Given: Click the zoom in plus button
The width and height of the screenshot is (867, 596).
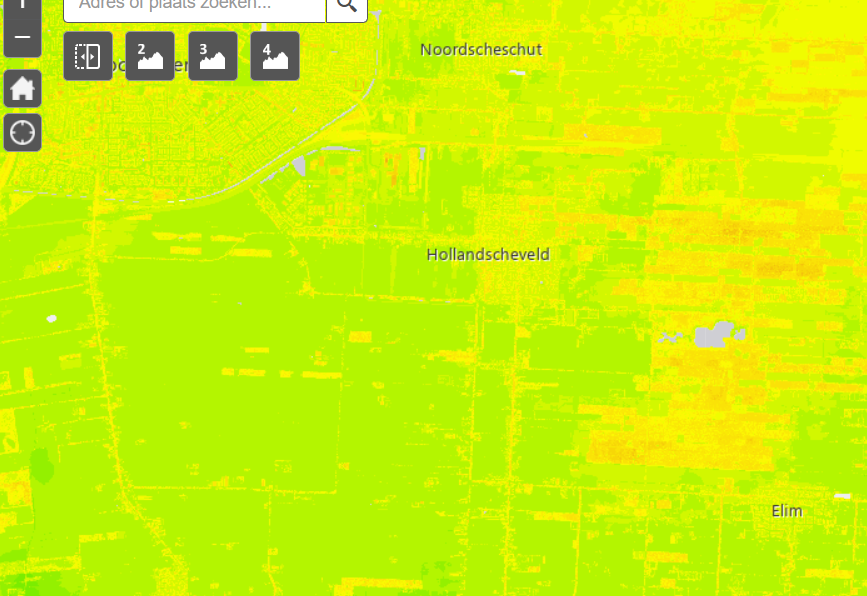Looking at the screenshot, I should click(x=22, y=6).
